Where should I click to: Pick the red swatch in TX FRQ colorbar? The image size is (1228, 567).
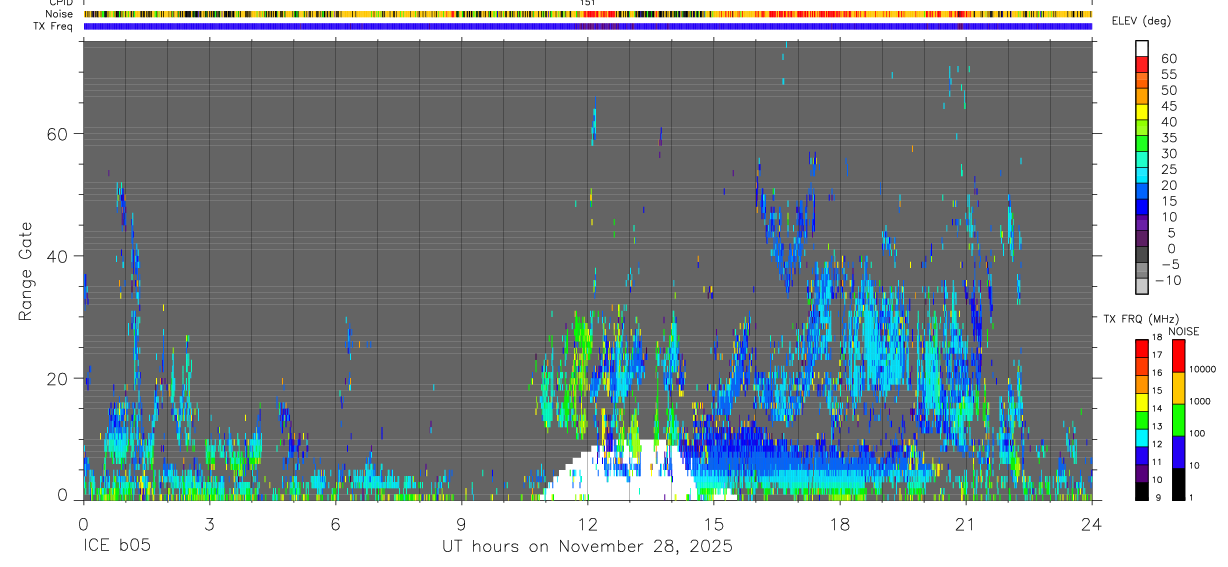[x=1142, y=347]
